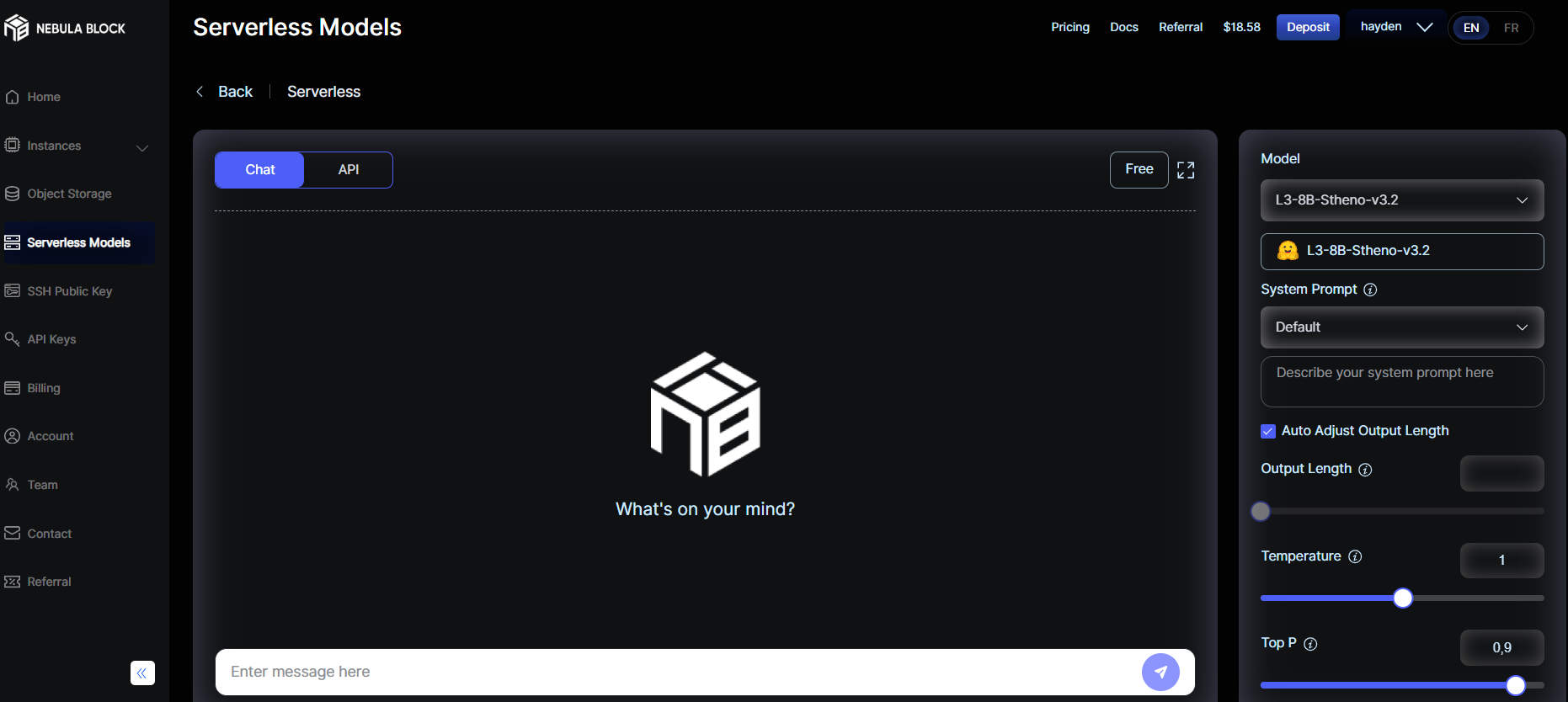This screenshot has height=702, width=1568.
Task: Click the Nebula Block logo
Action: click(x=64, y=28)
